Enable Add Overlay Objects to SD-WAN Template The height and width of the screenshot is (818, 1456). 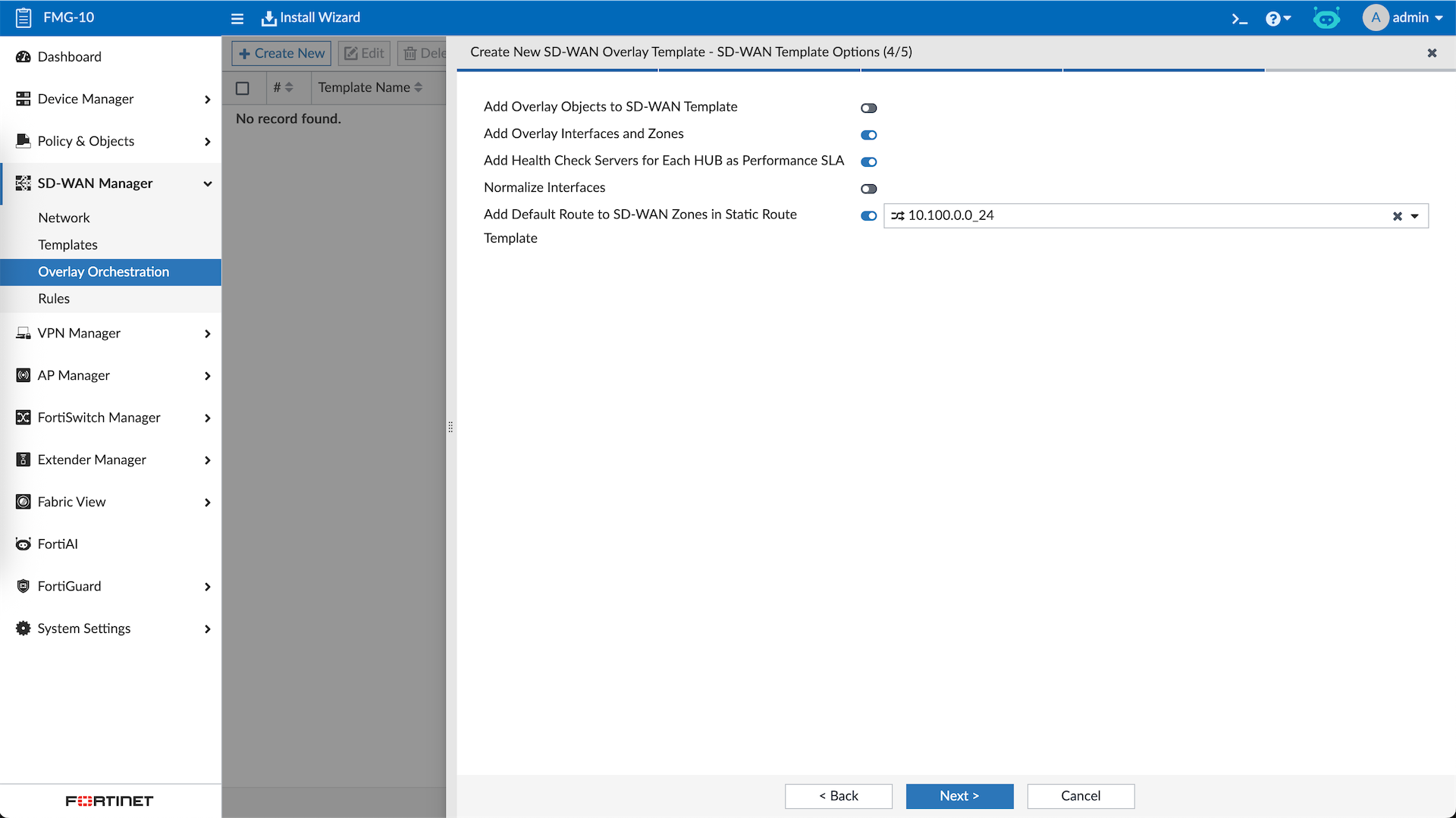868,108
